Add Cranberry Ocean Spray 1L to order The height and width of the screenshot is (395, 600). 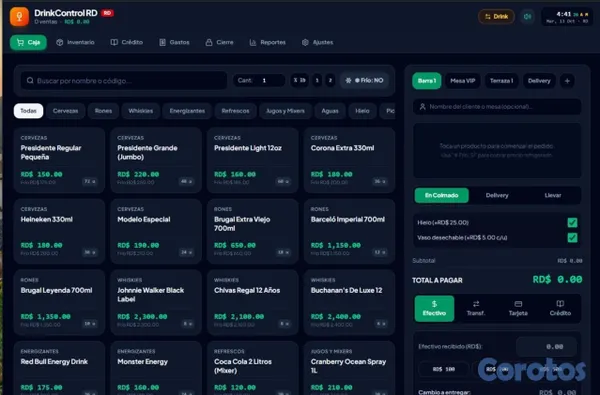point(349,368)
